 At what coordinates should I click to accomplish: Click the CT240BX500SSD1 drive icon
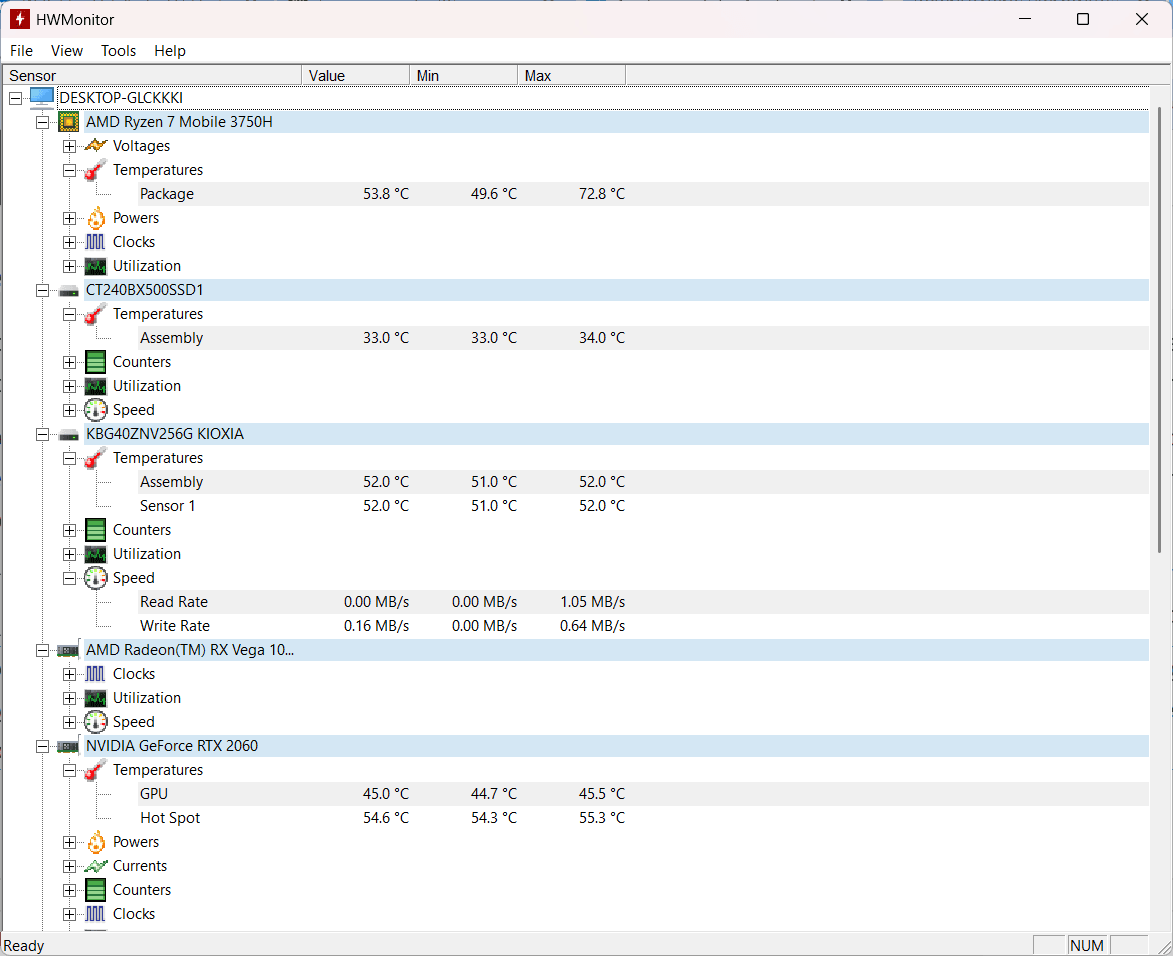[68, 290]
